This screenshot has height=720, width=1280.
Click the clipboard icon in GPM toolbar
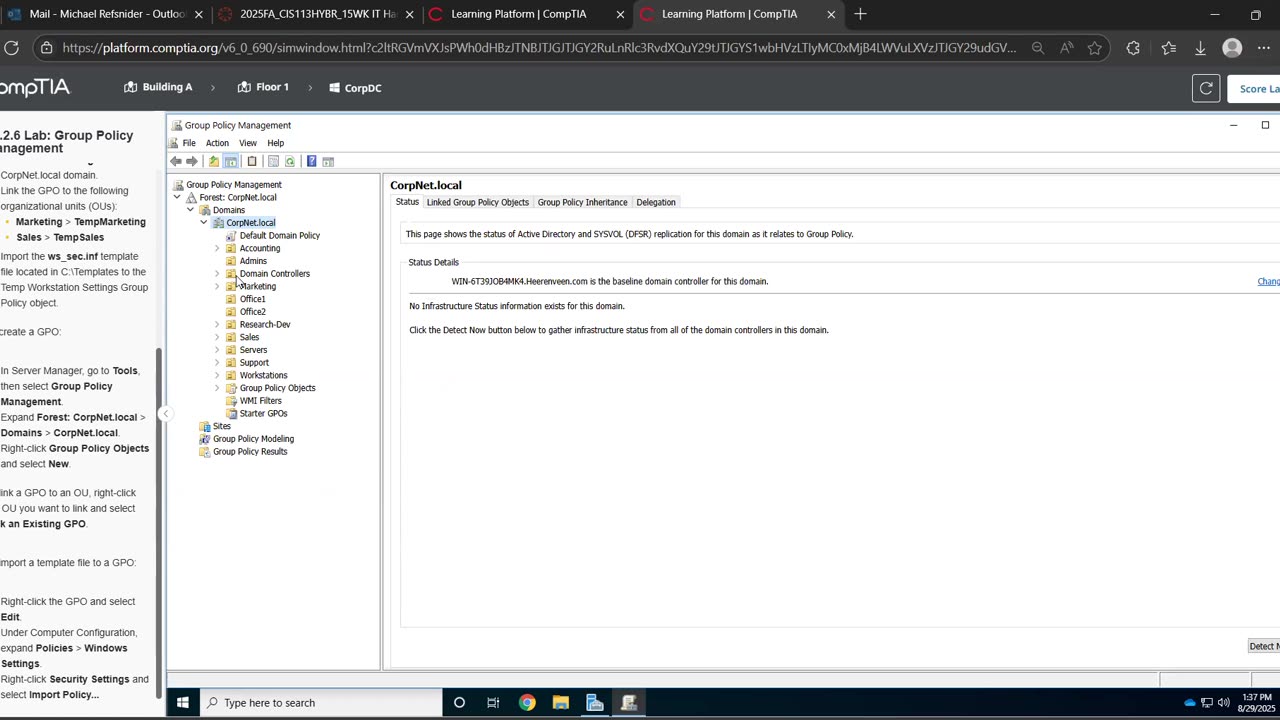(x=252, y=161)
